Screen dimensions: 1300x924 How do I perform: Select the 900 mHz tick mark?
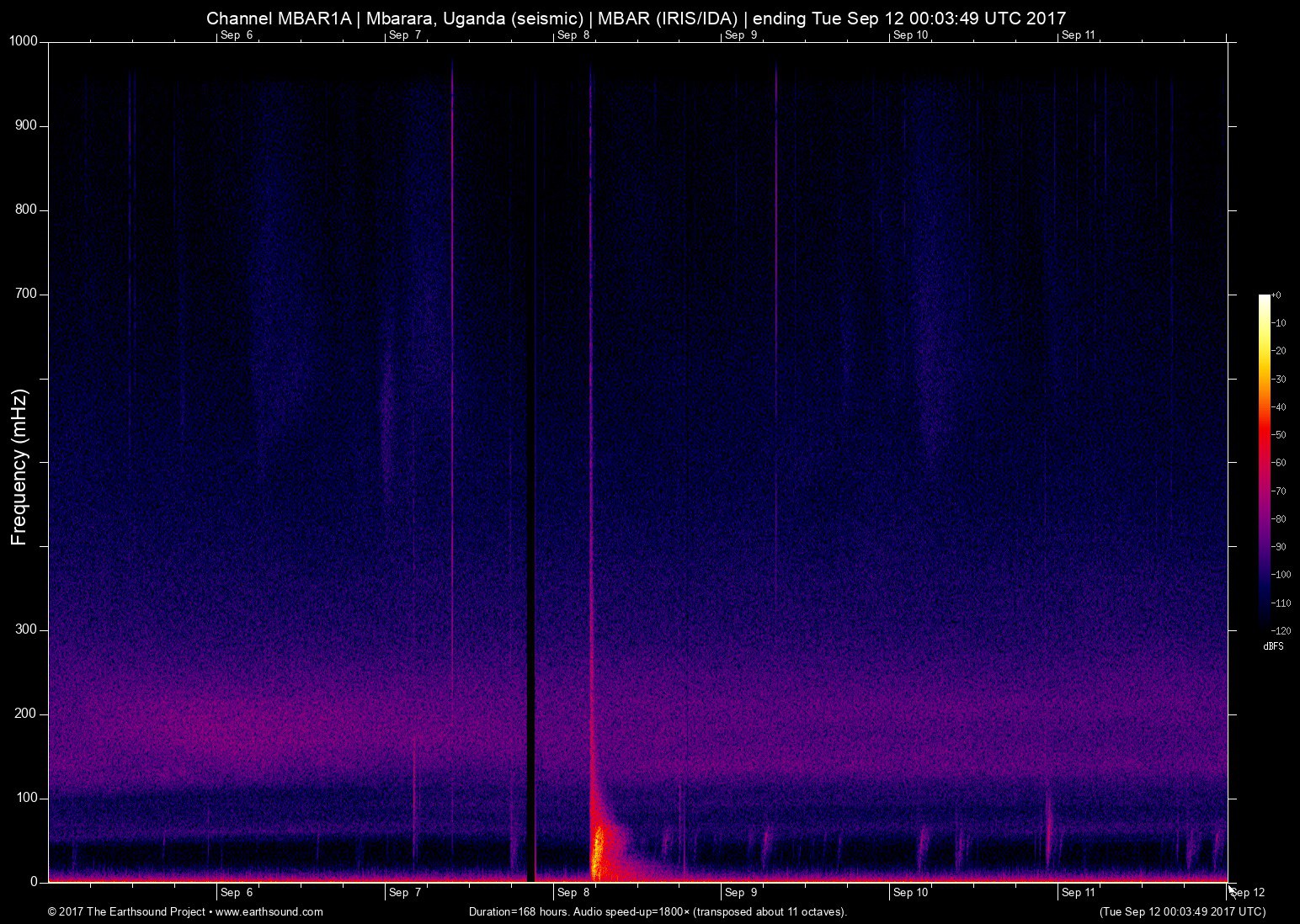(x=40, y=125)
